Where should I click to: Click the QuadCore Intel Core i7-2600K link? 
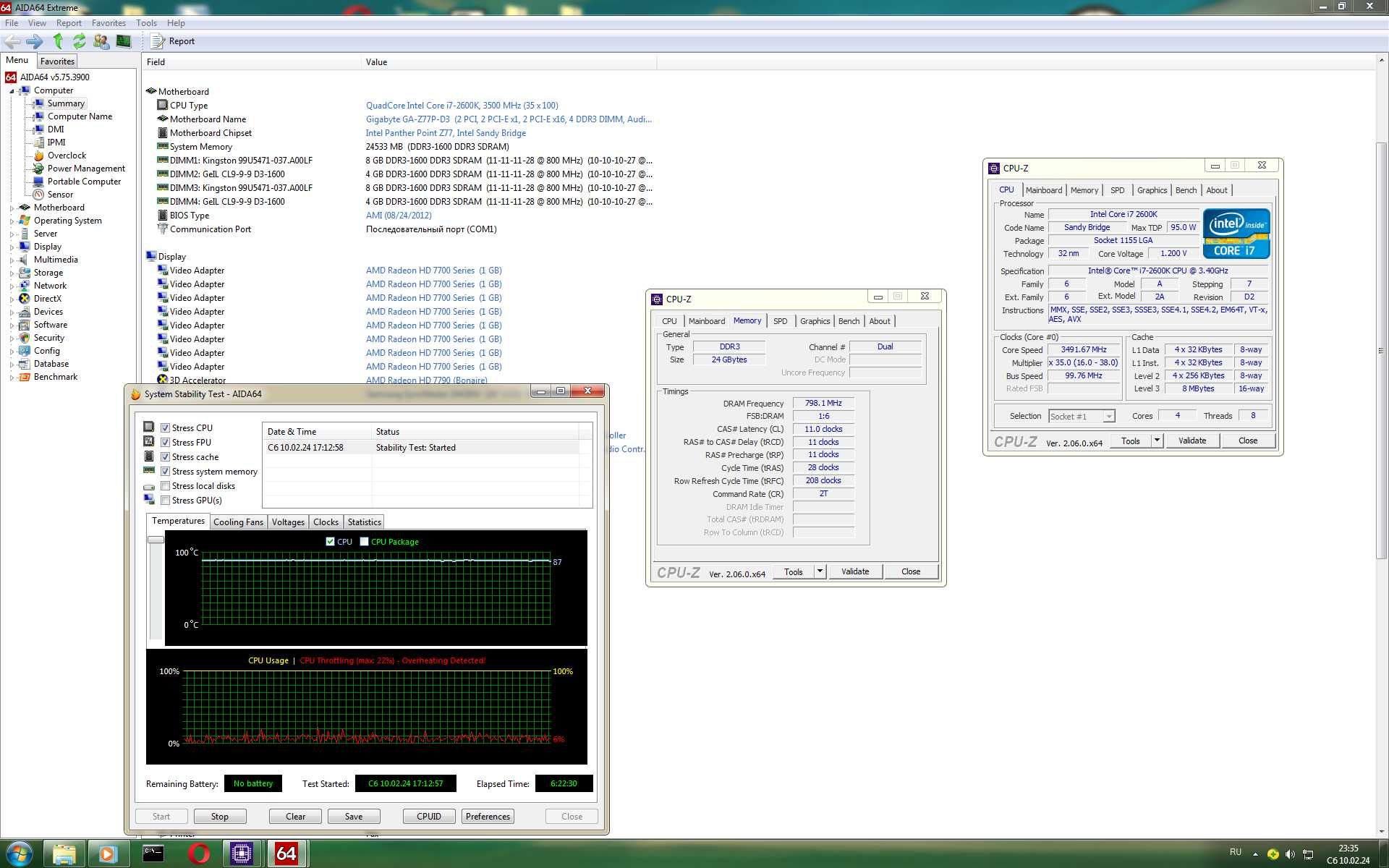coord(462,106)
